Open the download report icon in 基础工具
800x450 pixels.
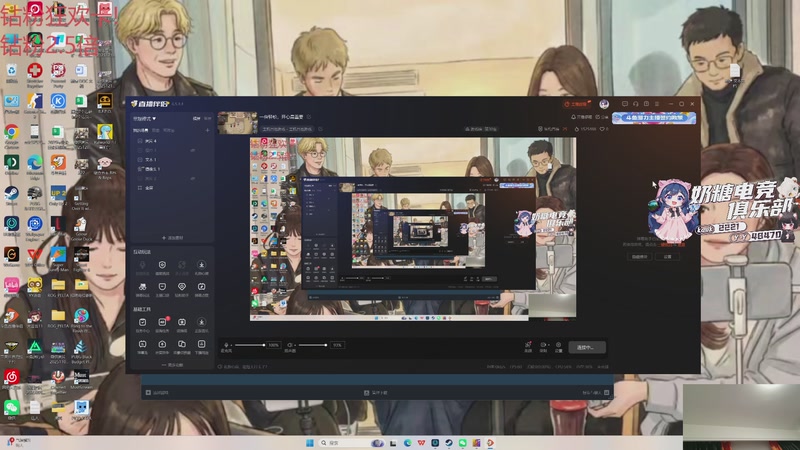[x=202, y=344]
